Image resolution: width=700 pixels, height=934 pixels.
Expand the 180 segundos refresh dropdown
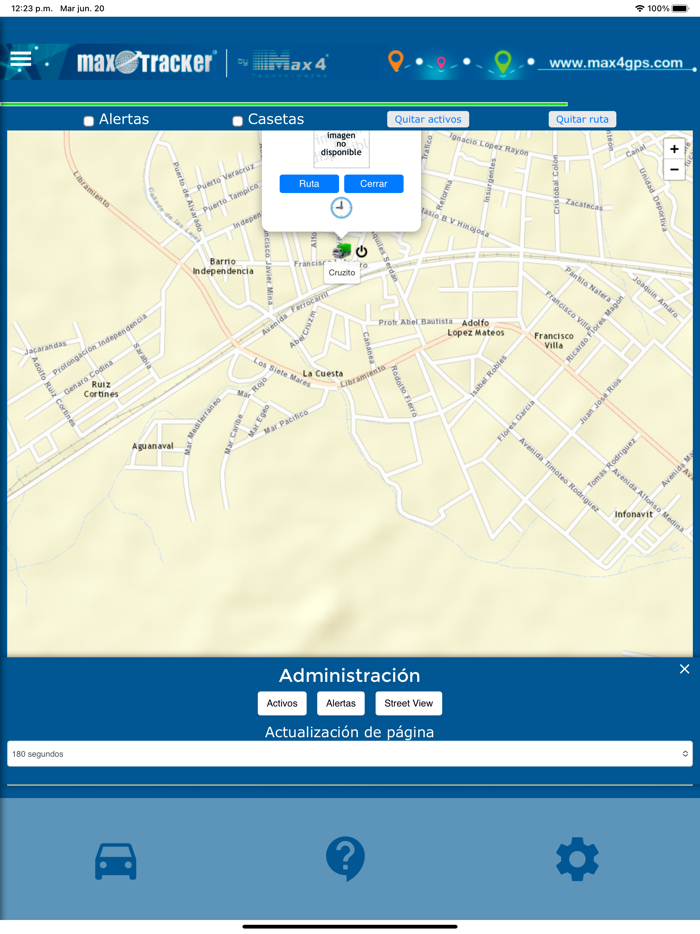pos(350,754)
